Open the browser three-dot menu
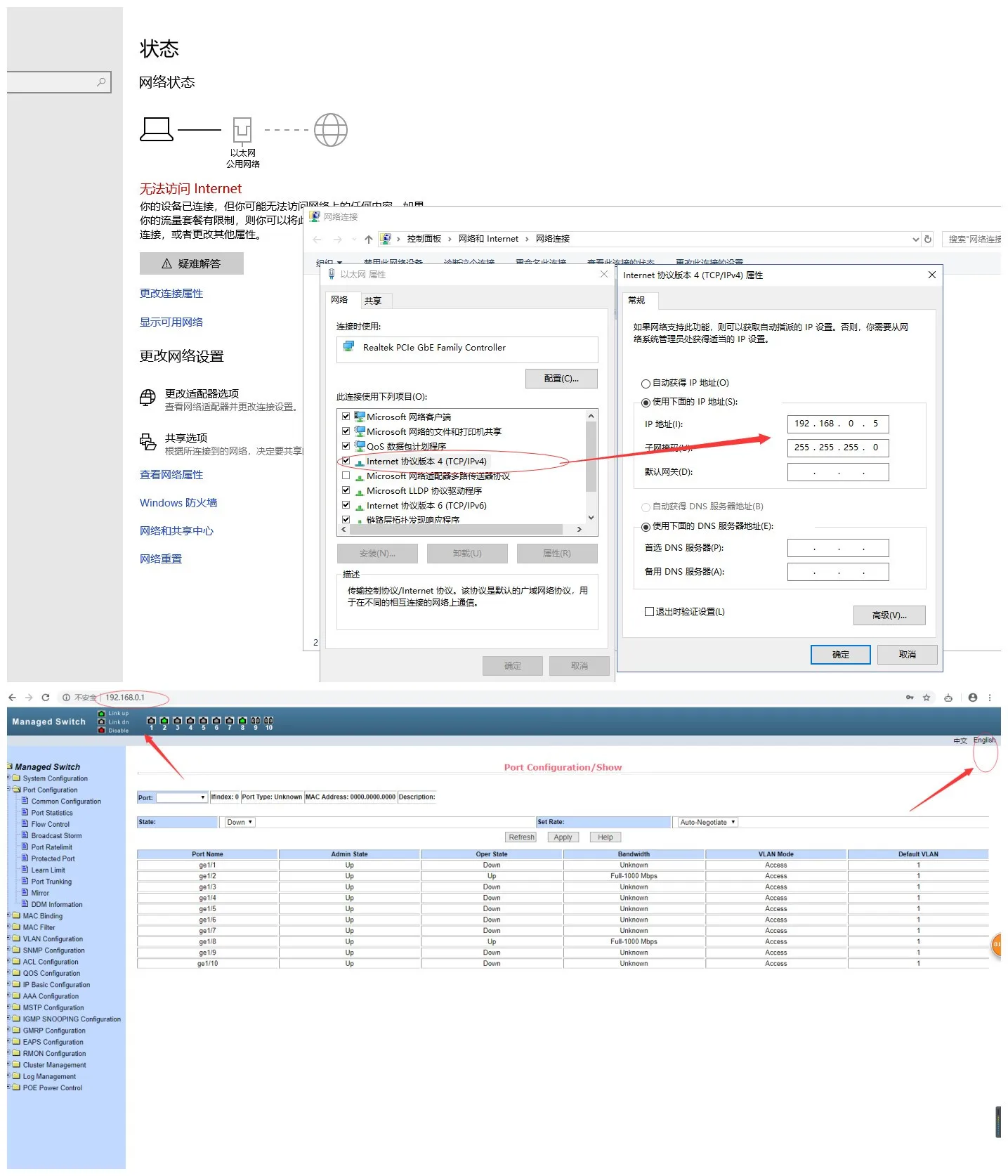Image resolution: width=1008 pixels, height=1176 pixels. [990, 698]
